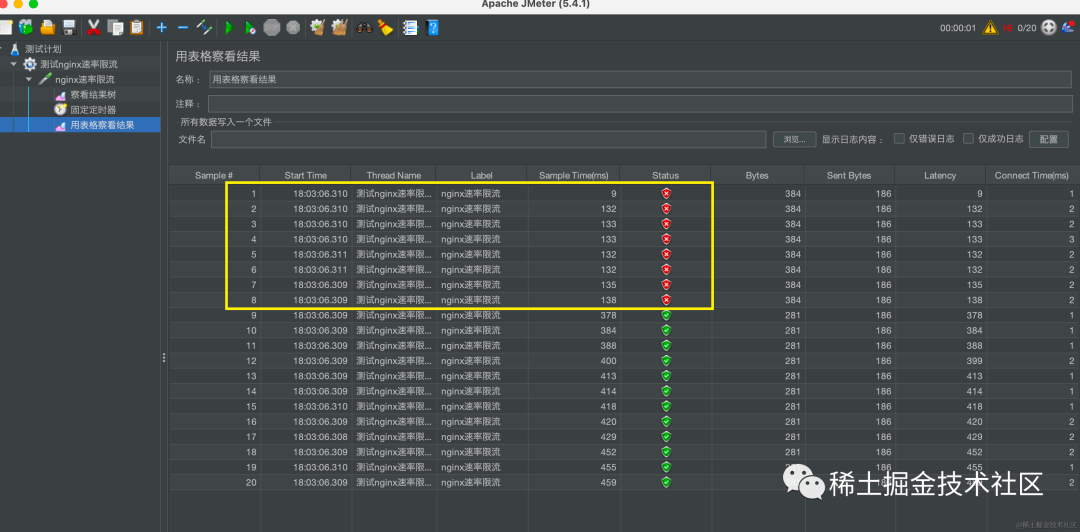Collapse the nginx速率限流 sampler node
The image size is (1080, 532).
pyautogui.click(x=29, y=79)
